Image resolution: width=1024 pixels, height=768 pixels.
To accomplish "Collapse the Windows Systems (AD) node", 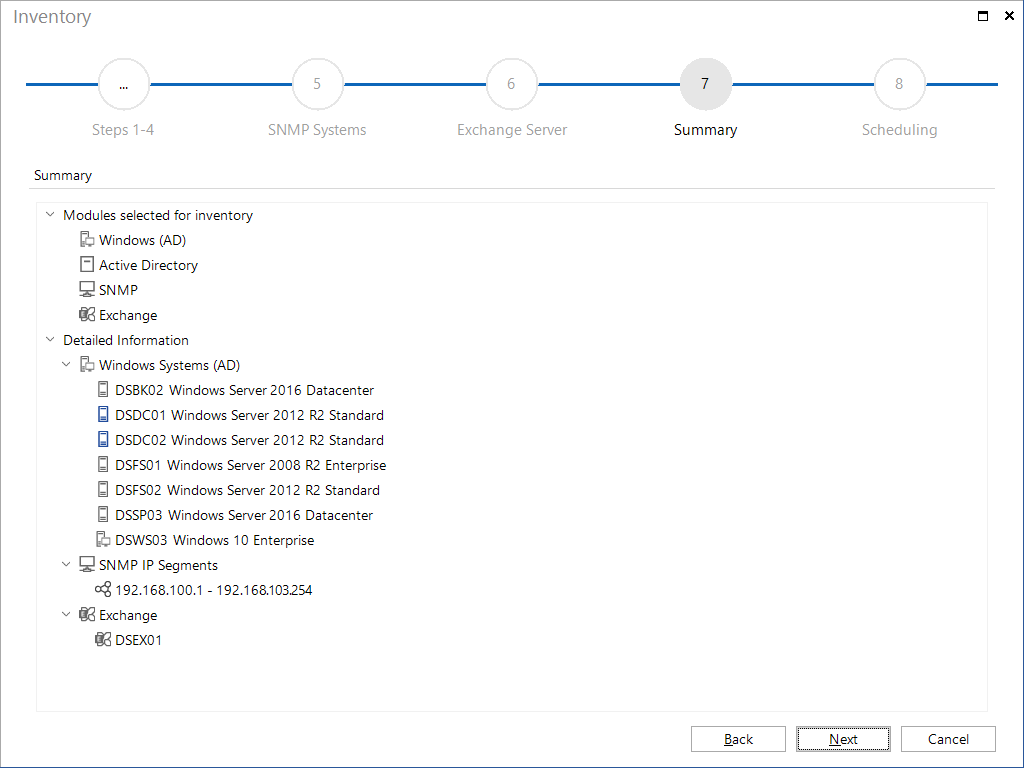I will (x=66, y=364).
